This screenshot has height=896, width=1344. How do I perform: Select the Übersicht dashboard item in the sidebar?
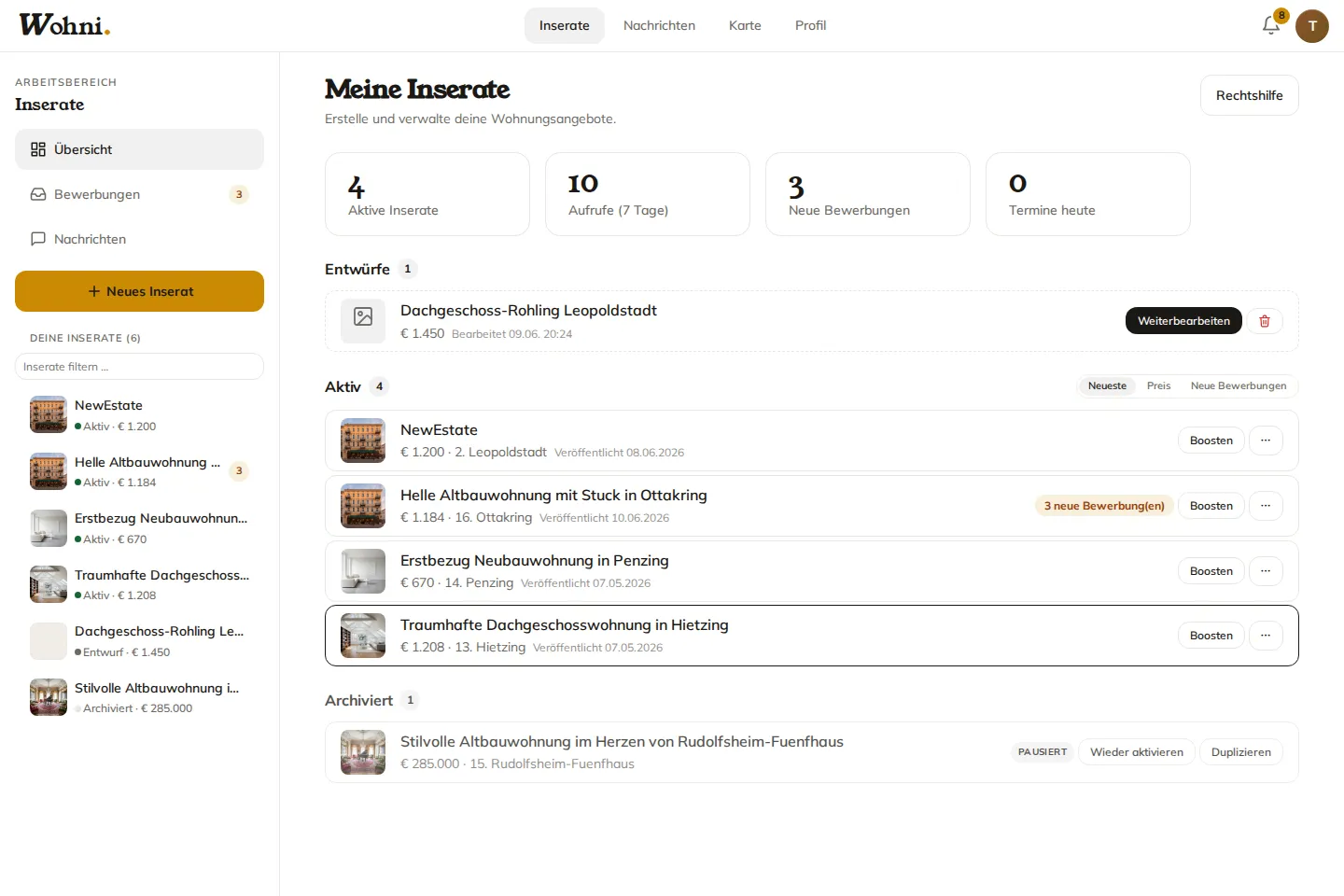click(x=139, y=149)
